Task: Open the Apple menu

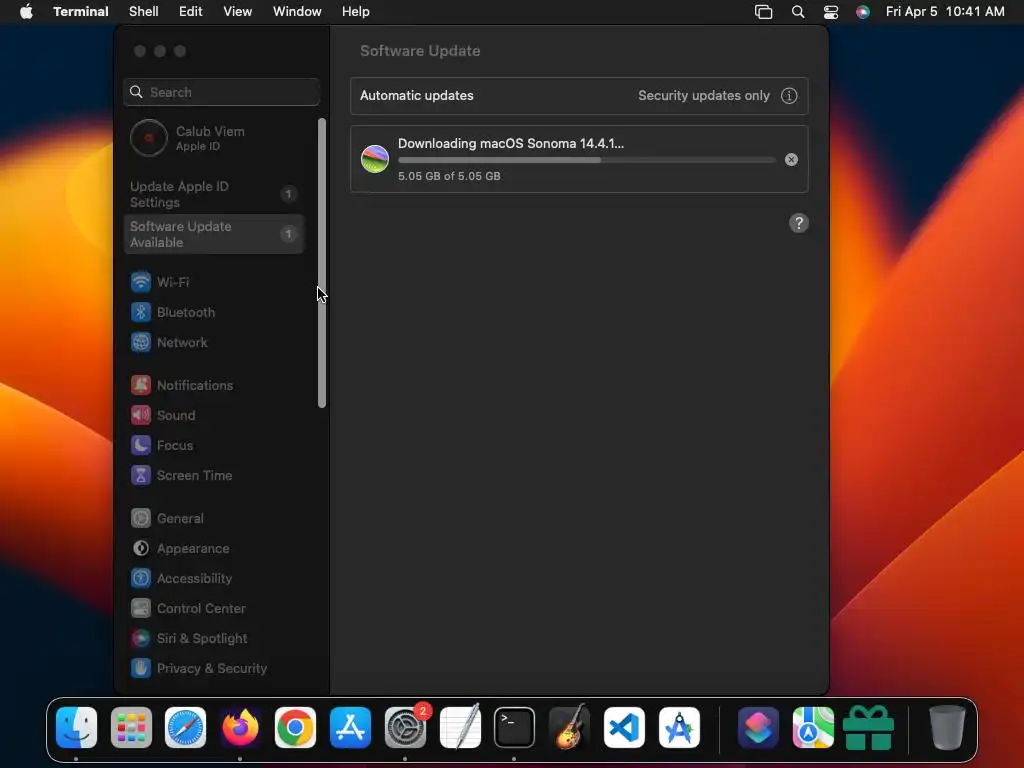Action: (x=26, y=12)
